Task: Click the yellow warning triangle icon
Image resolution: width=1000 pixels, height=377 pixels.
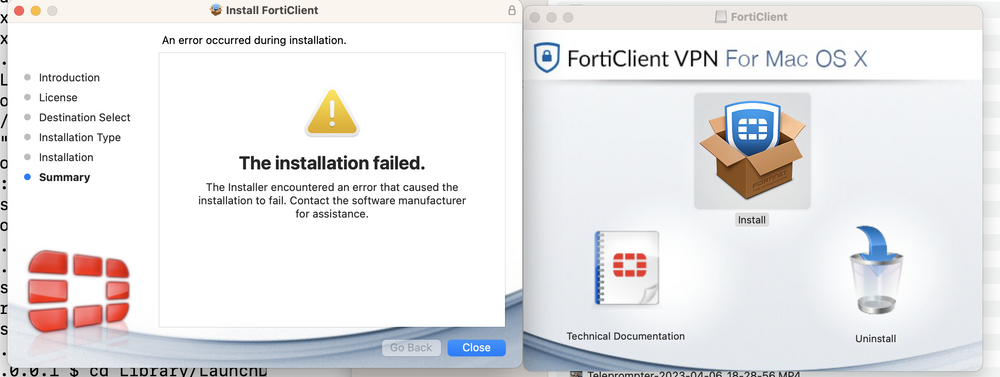Action: (x=332, y=113)
